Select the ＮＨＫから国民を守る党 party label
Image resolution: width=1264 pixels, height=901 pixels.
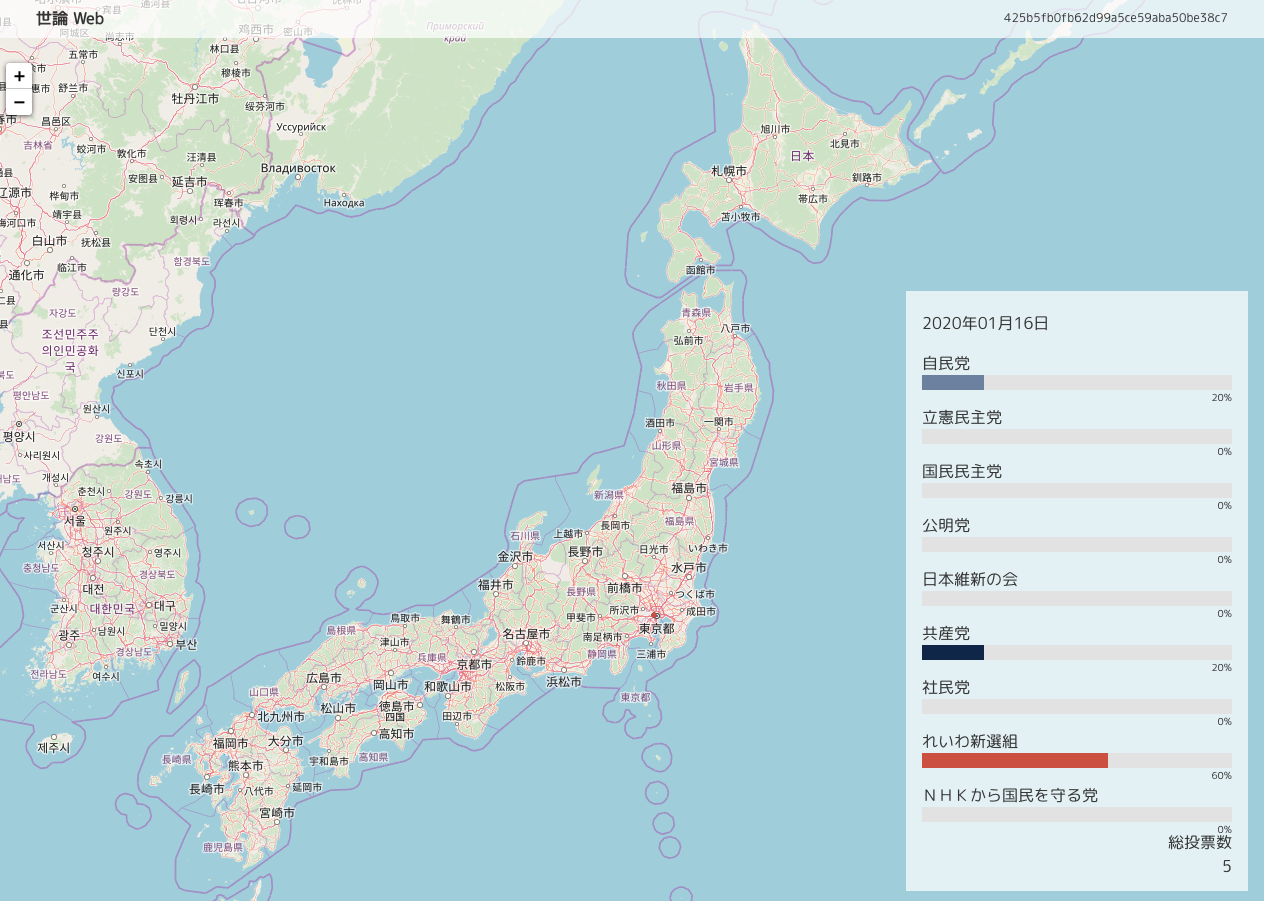[1010, 795]
